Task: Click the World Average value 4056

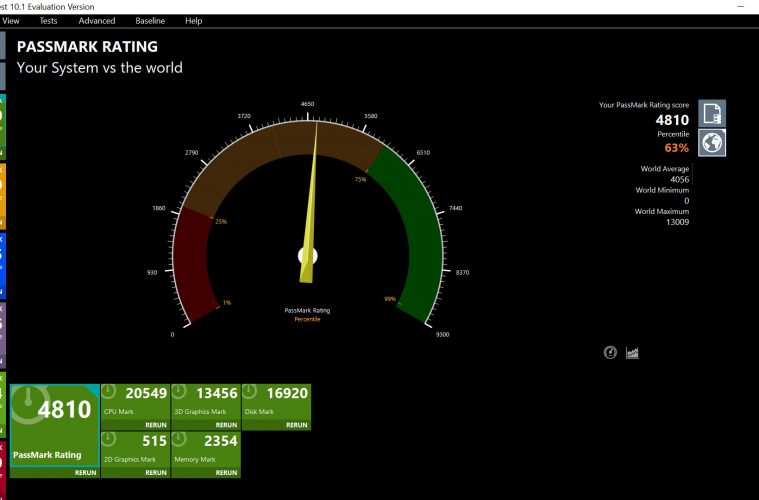Action: coord(680,179)
